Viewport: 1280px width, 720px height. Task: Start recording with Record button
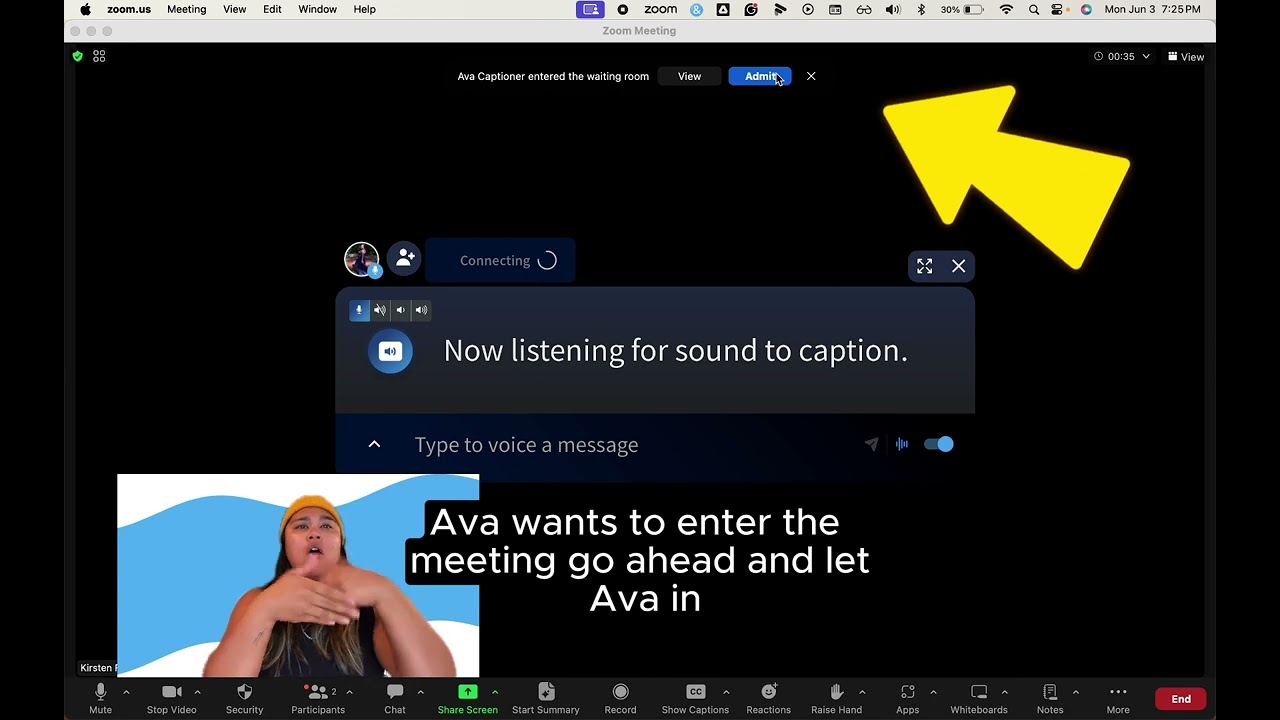point(620,698)
